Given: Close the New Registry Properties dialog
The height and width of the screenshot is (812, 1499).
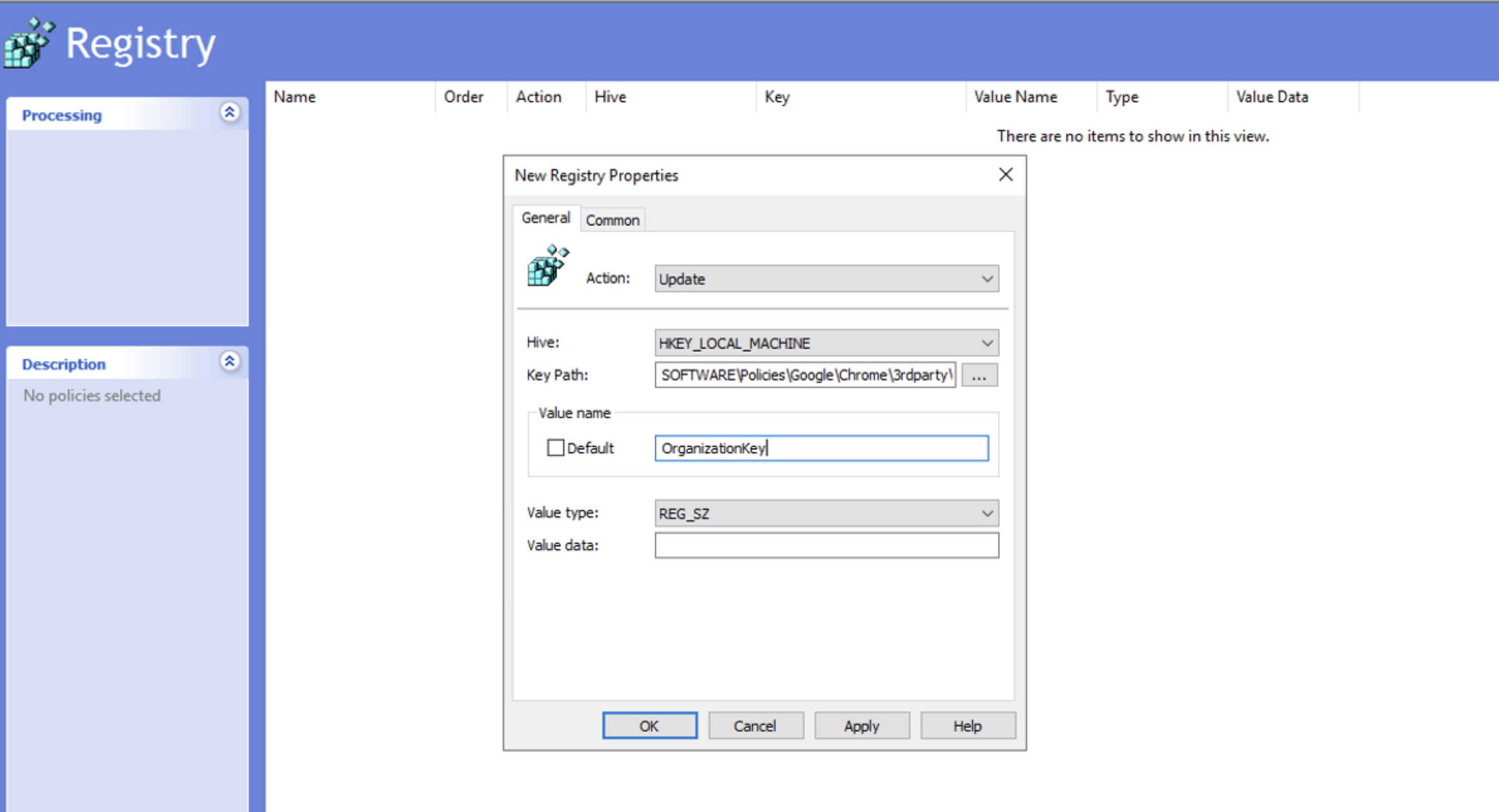Looking at the screenshot, I should click(1005, 175).
